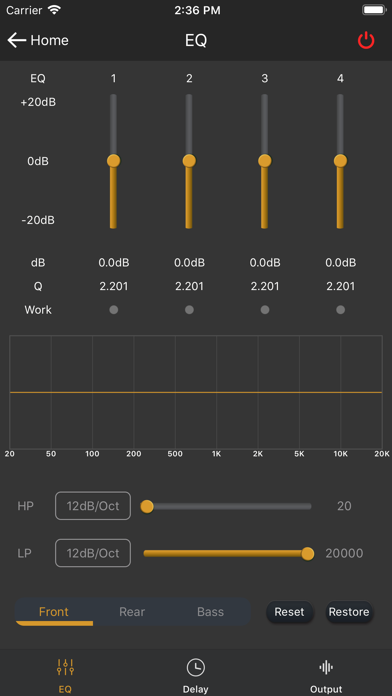Go back via the Home label
Viewport: 392px width, 696px height.
[49, 40]
